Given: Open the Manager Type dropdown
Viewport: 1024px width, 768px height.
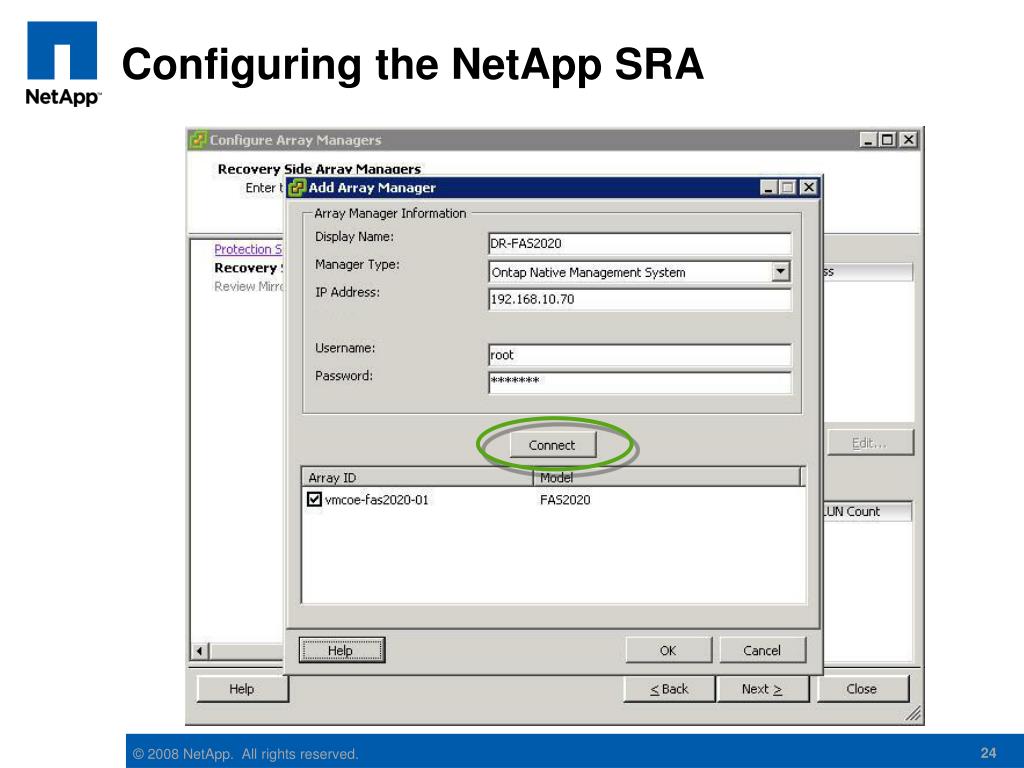Looking at the screenshot, I should pos(780,272).
